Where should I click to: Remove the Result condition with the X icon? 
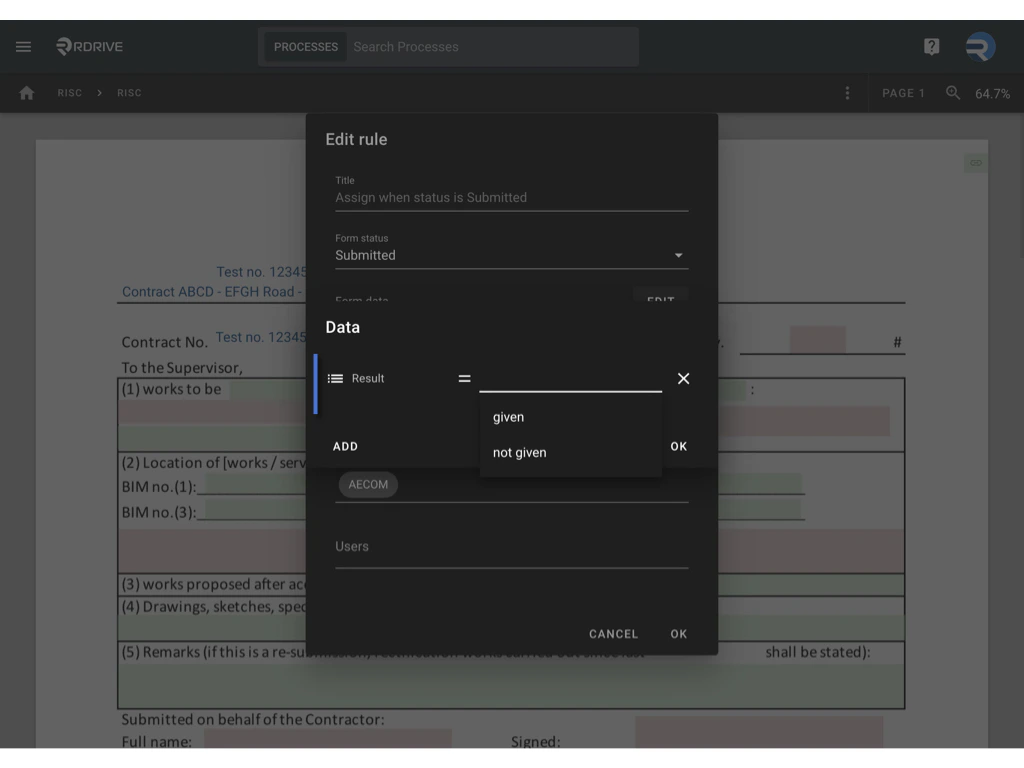point(683,378)
